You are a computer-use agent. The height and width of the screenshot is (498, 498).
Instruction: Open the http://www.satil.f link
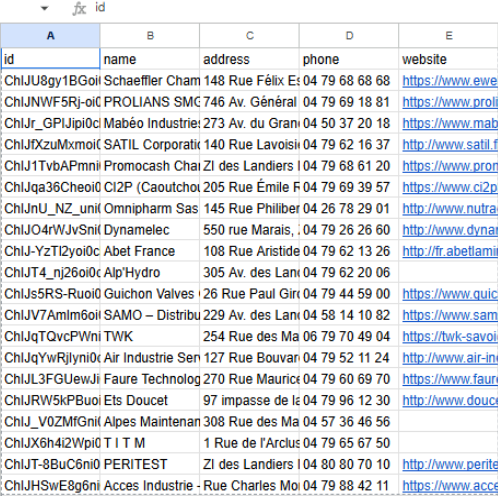click(x=450, y=145)
